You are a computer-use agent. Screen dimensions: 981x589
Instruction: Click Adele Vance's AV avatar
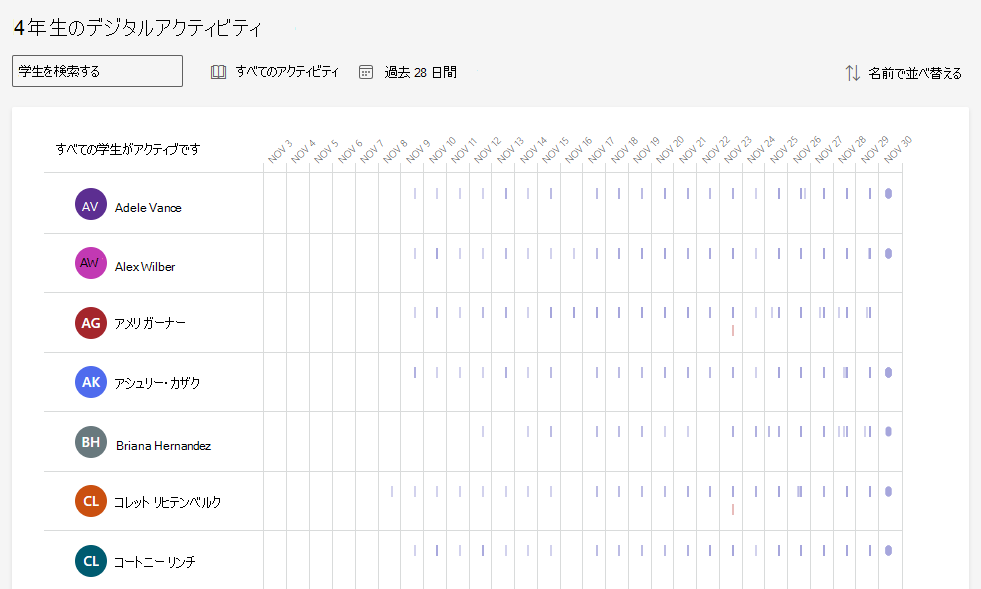[91, 204]
